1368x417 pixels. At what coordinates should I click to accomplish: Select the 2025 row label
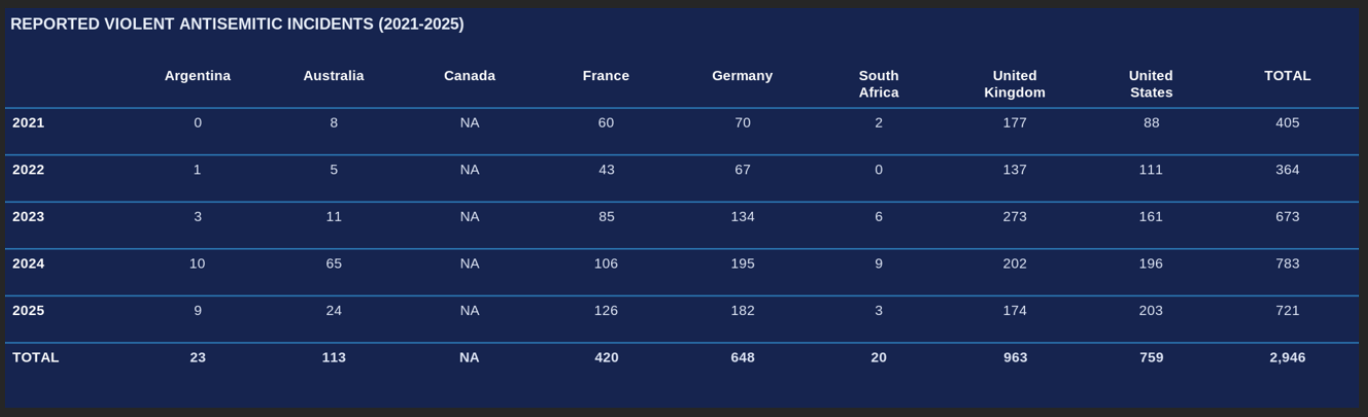click(28, 311)
